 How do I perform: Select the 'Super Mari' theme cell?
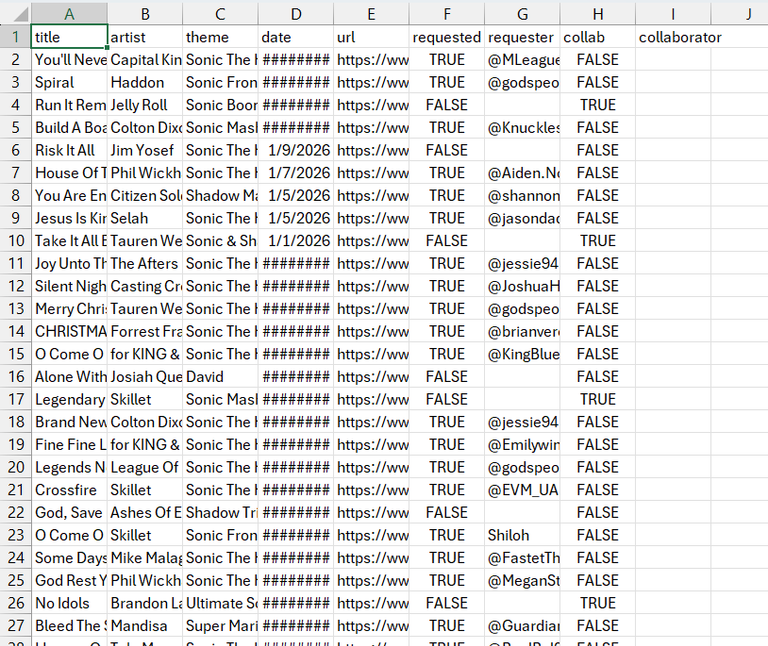[x=220, y=625]
